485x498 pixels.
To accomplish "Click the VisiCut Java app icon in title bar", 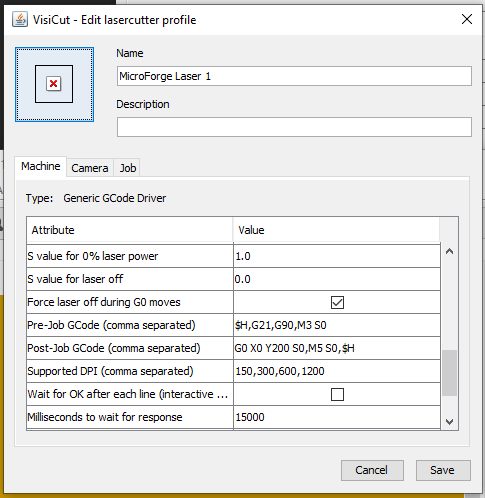I will 20,19.
